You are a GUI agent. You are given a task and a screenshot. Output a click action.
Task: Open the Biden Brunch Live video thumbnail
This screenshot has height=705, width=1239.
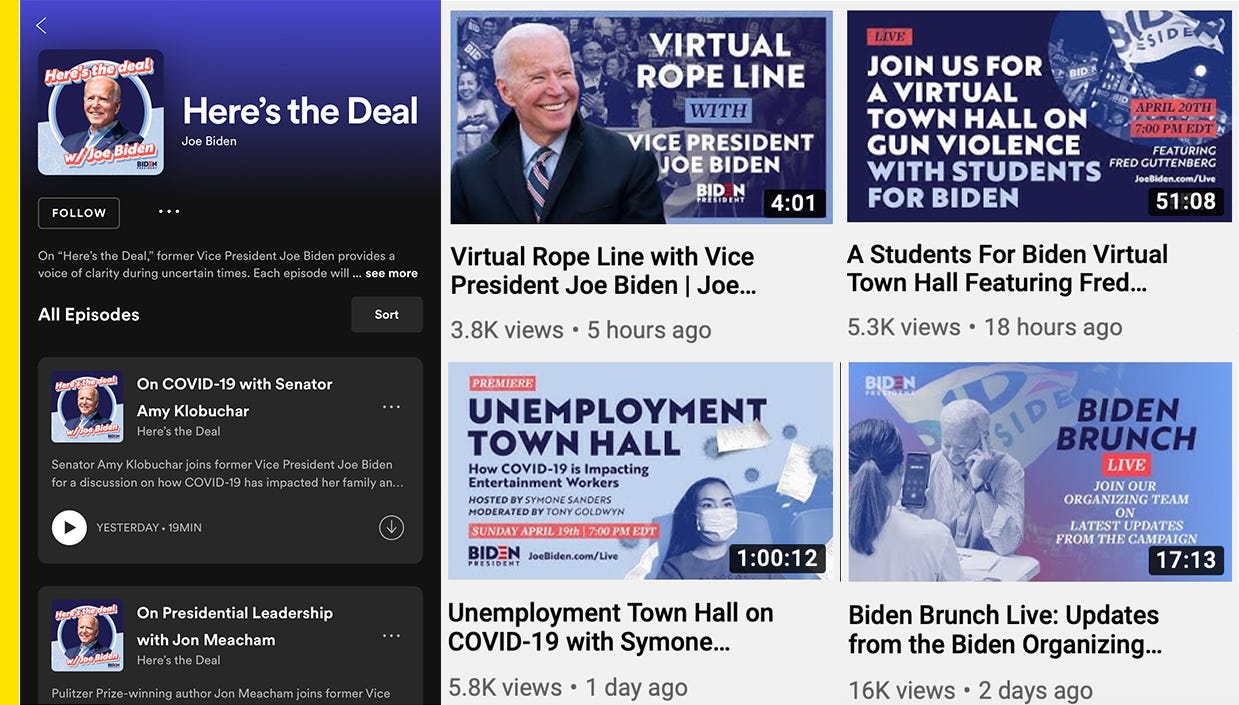pyautogui.click(x=1040, y=471)
